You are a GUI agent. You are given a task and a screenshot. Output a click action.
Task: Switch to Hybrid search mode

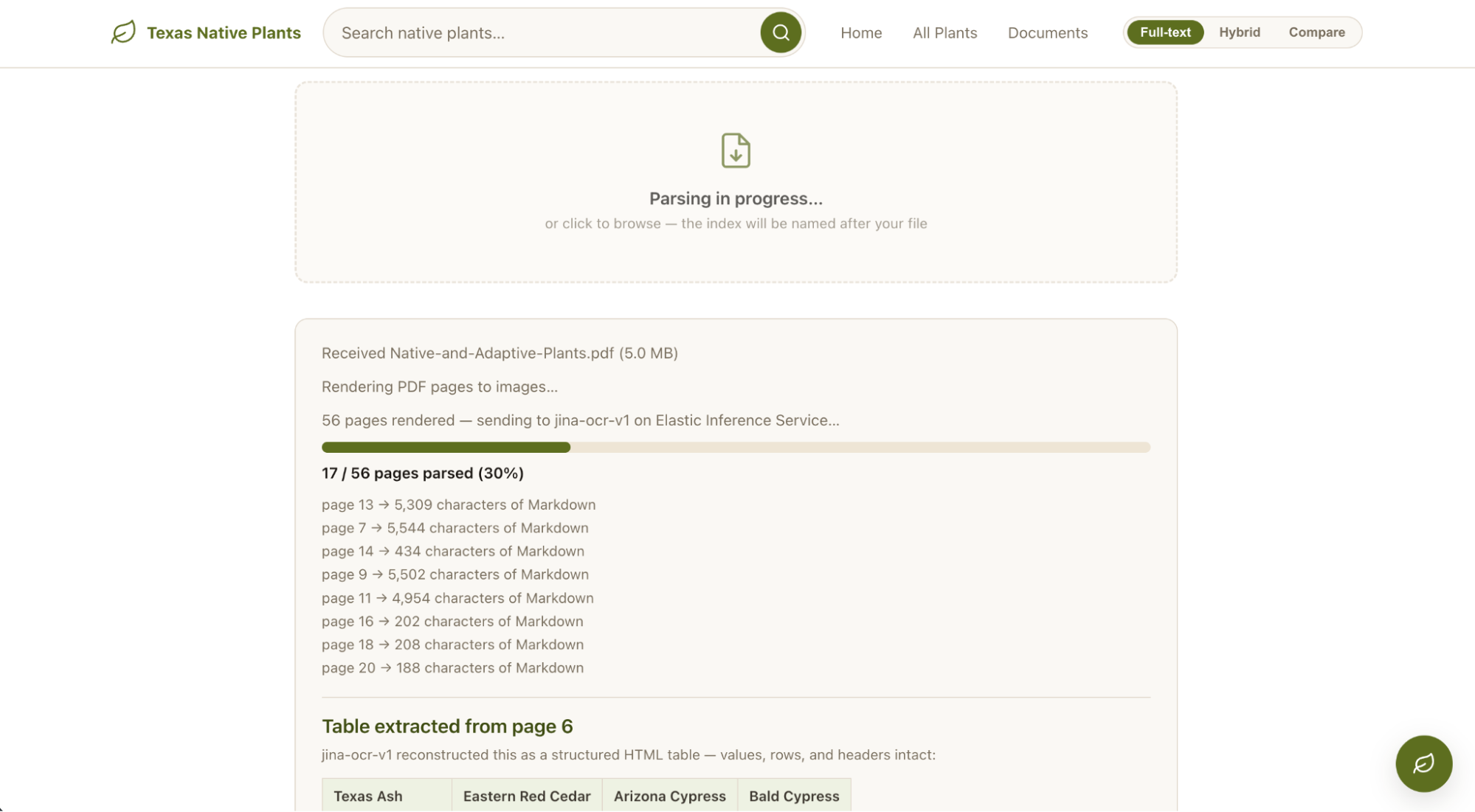1240,32
